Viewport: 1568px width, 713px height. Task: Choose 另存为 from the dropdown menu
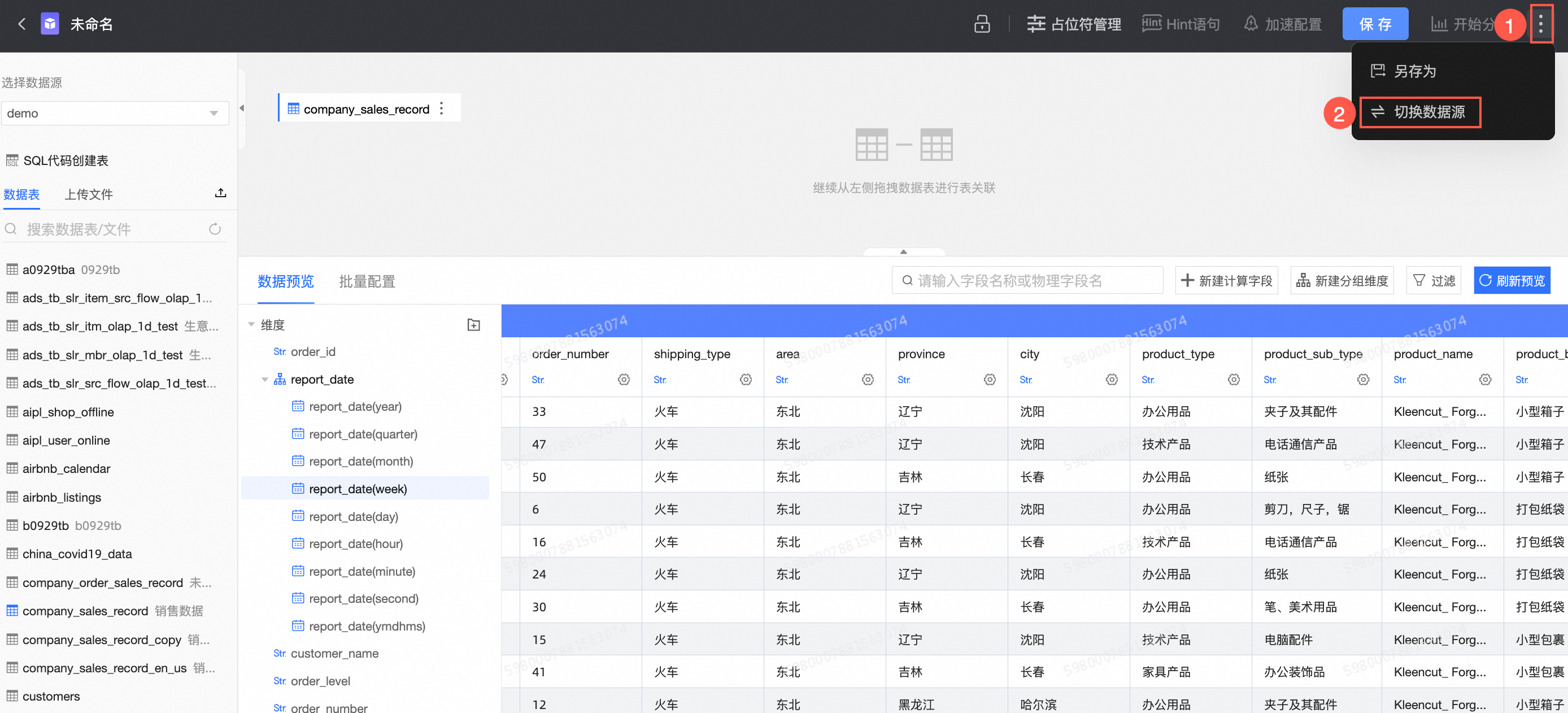pyautogui.click(x=1404, y=71)
